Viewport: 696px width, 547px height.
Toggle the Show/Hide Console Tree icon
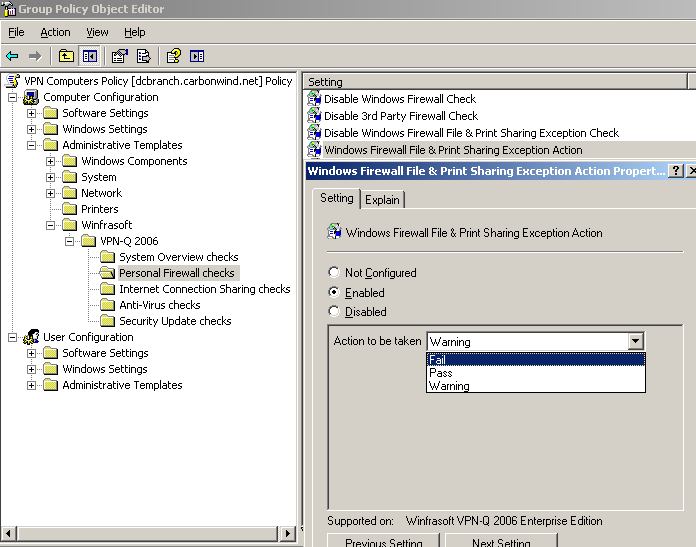point(90,56)
